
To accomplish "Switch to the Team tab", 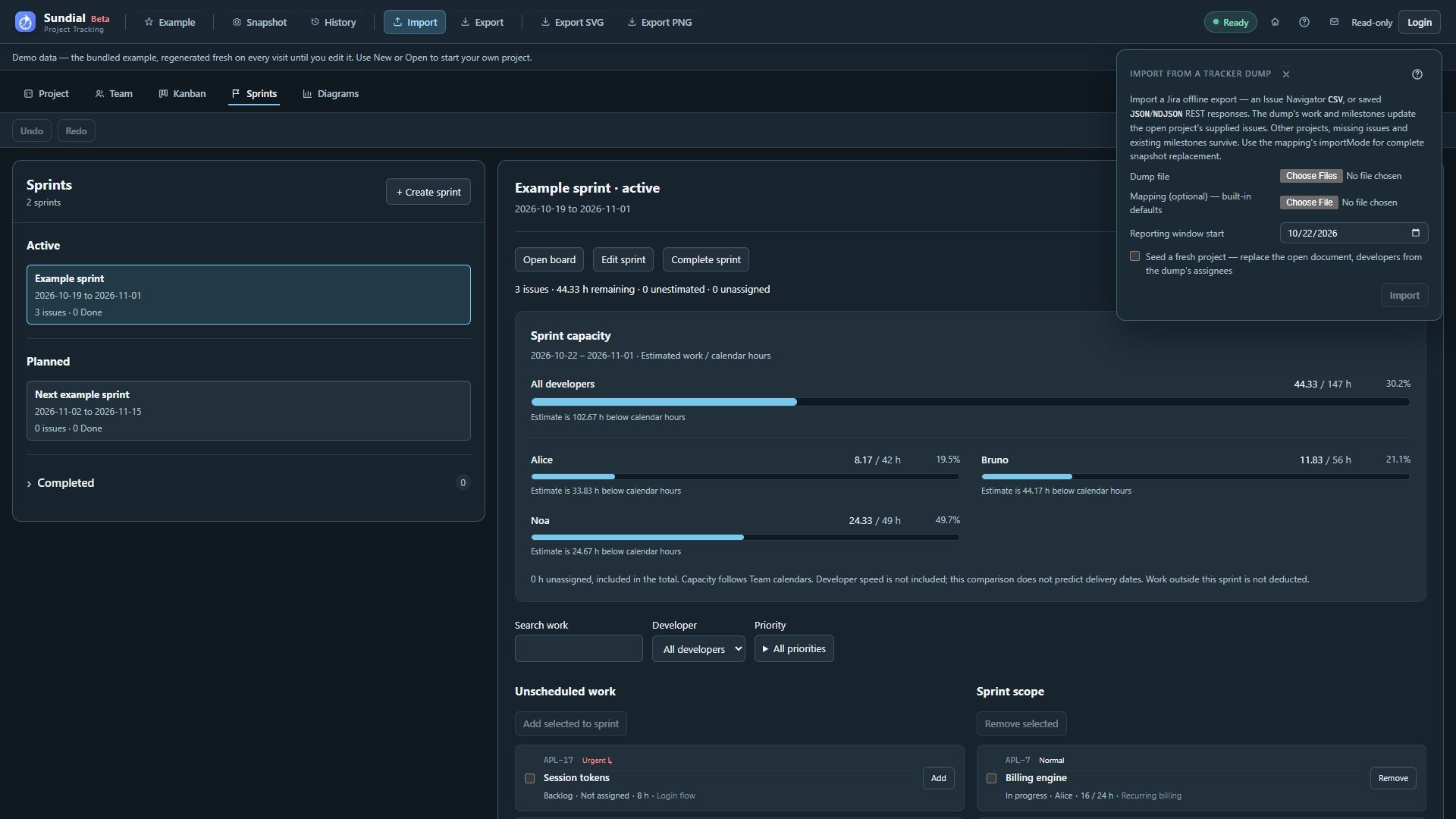I will [x=114, y=94].
